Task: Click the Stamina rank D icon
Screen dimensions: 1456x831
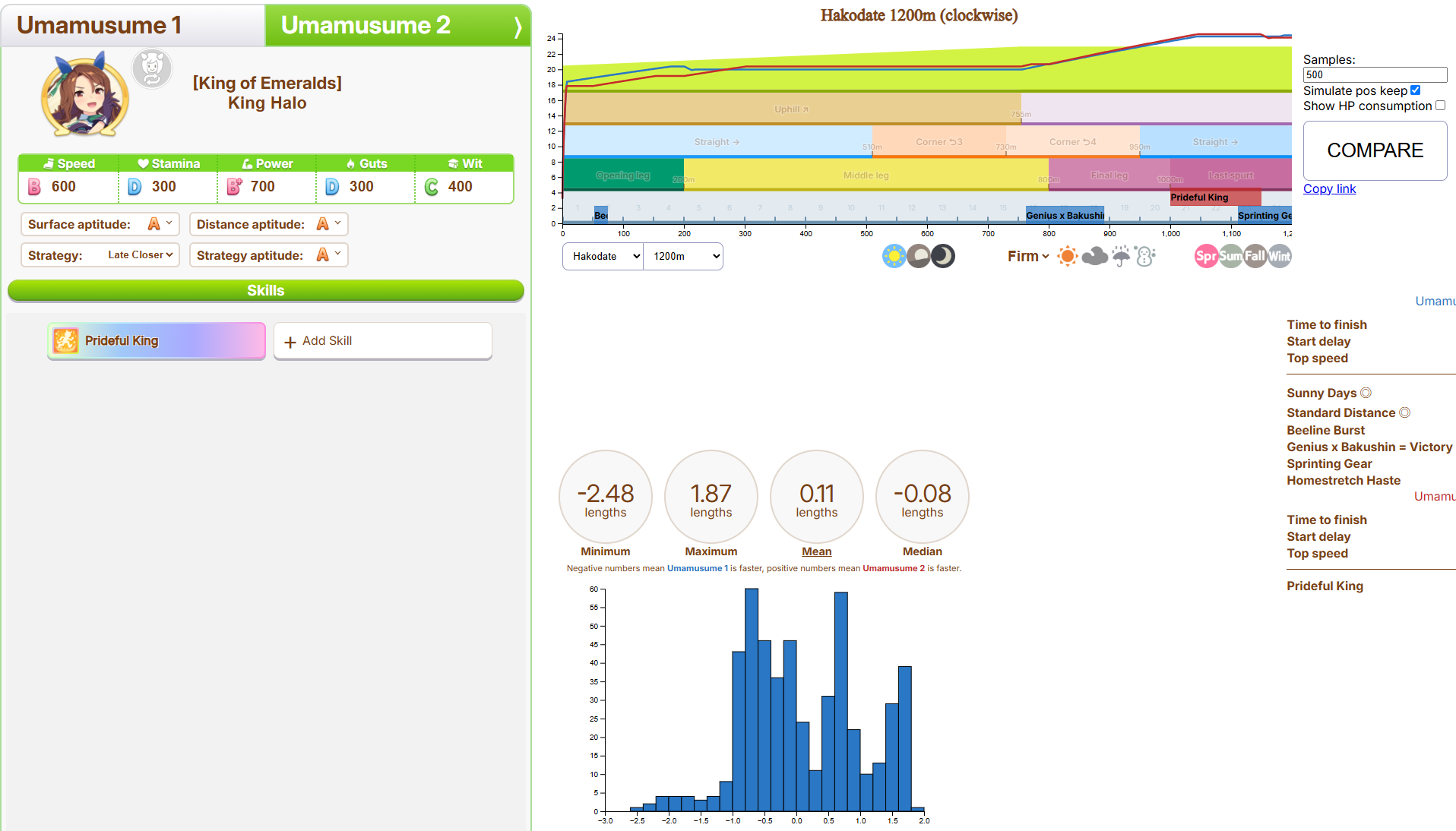Action: click(x=135, y=187)
